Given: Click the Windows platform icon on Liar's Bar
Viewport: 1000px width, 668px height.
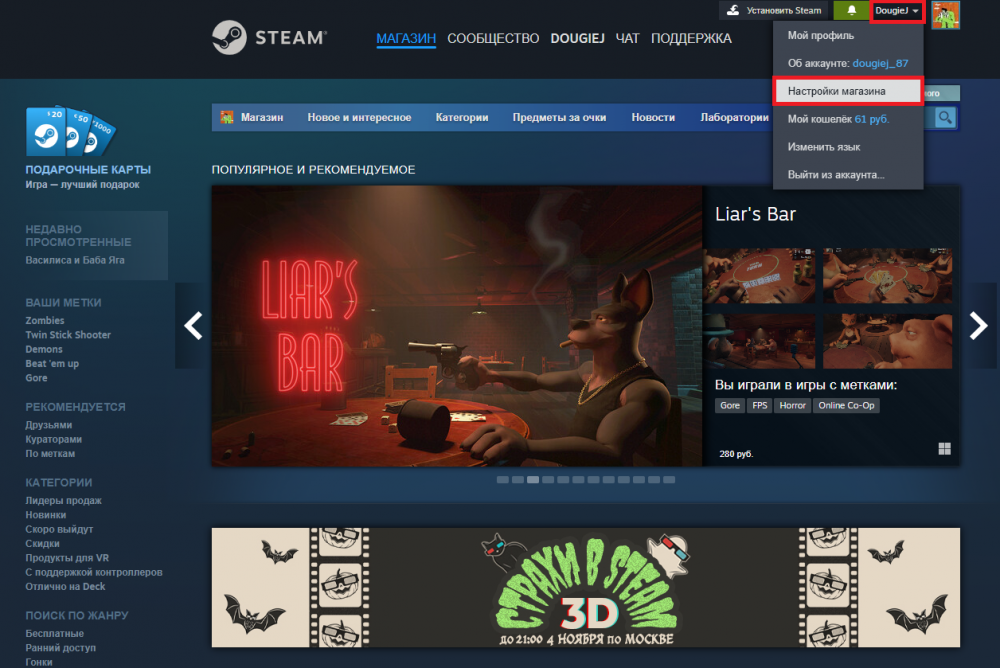Looking at the screenshot, I should (945, 449).
